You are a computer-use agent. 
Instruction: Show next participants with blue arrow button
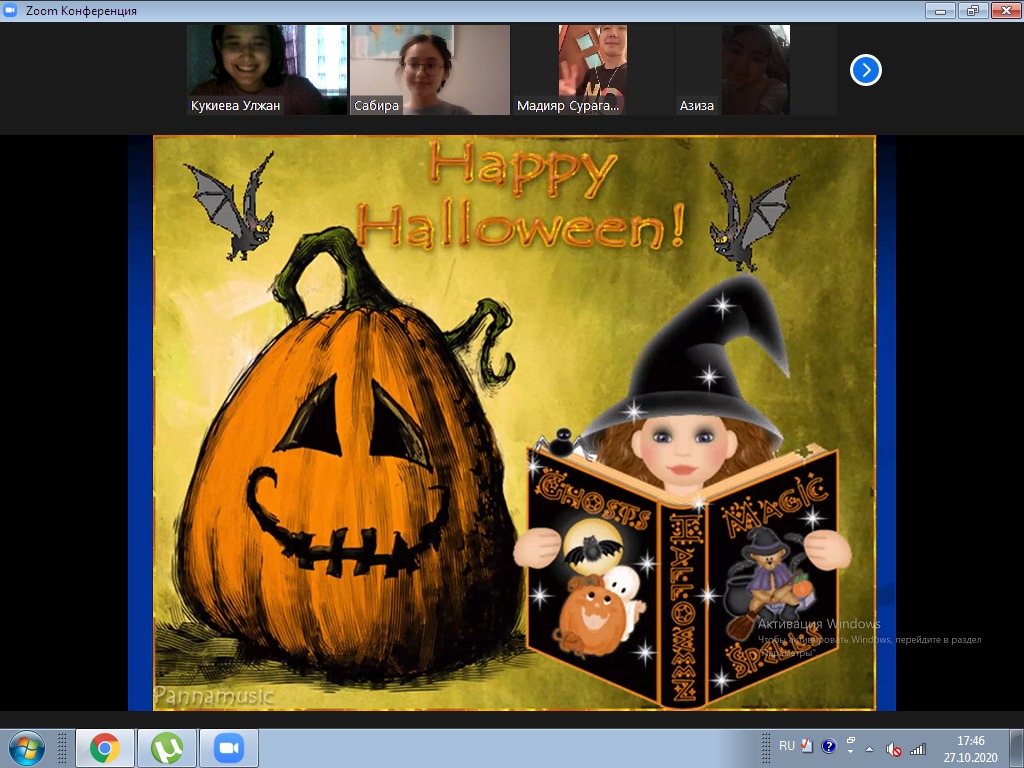click(x=866, y=70)
